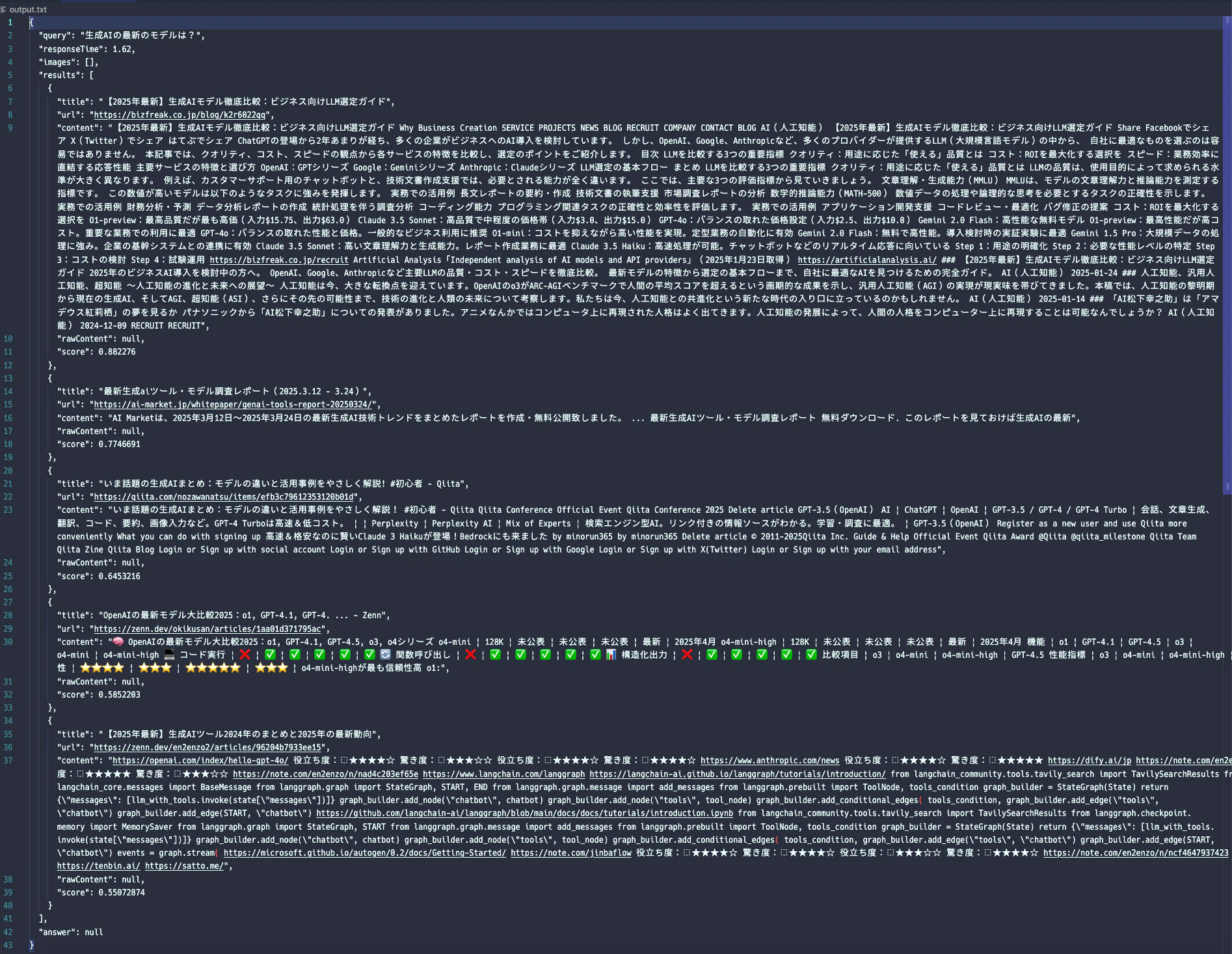
Task: Open the tenbin.ai link
Action: point(98,866)
